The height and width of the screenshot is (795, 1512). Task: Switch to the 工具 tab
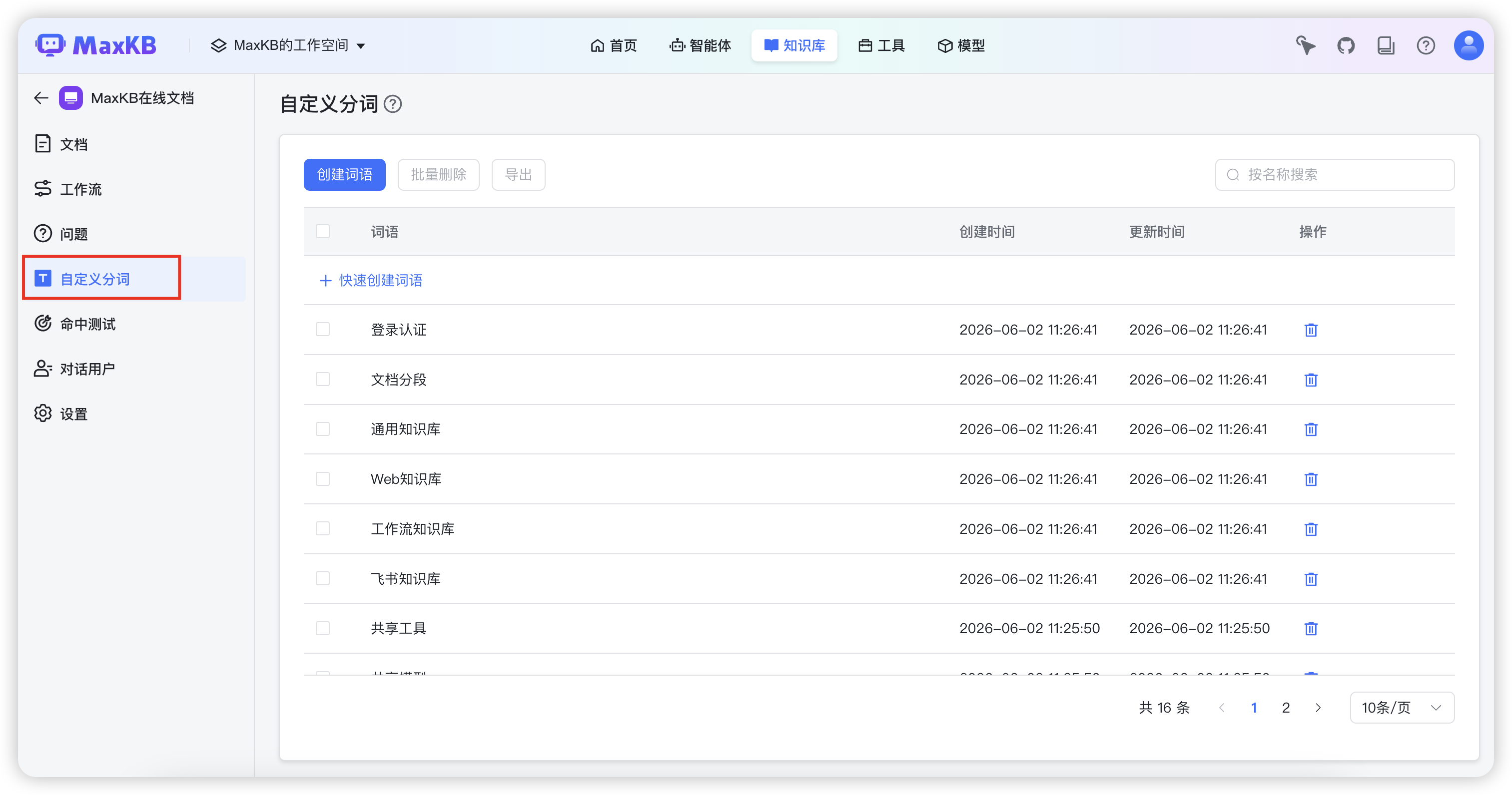(x=881, y=45)
